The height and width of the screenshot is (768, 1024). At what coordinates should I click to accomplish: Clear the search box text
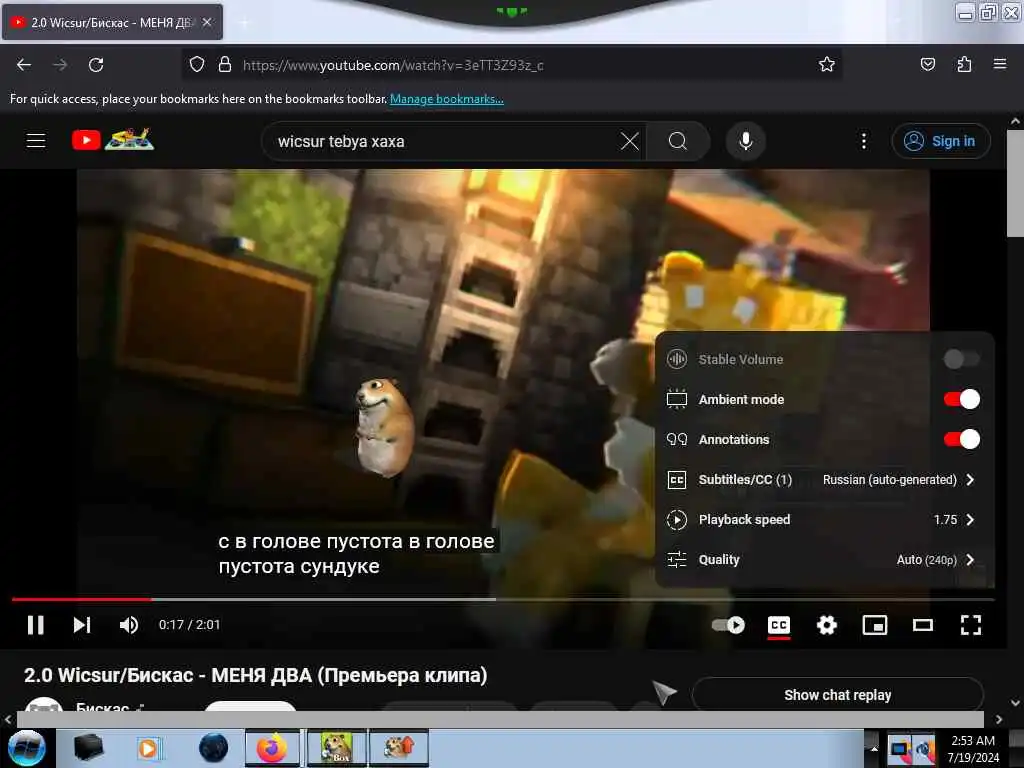630,141
